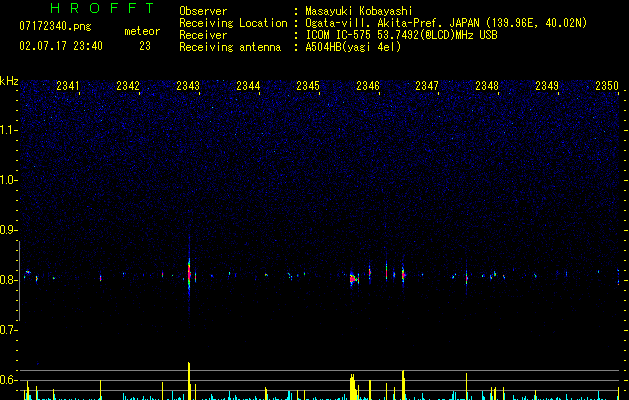Click the 0.7 kHz axis label

point(9,330)
